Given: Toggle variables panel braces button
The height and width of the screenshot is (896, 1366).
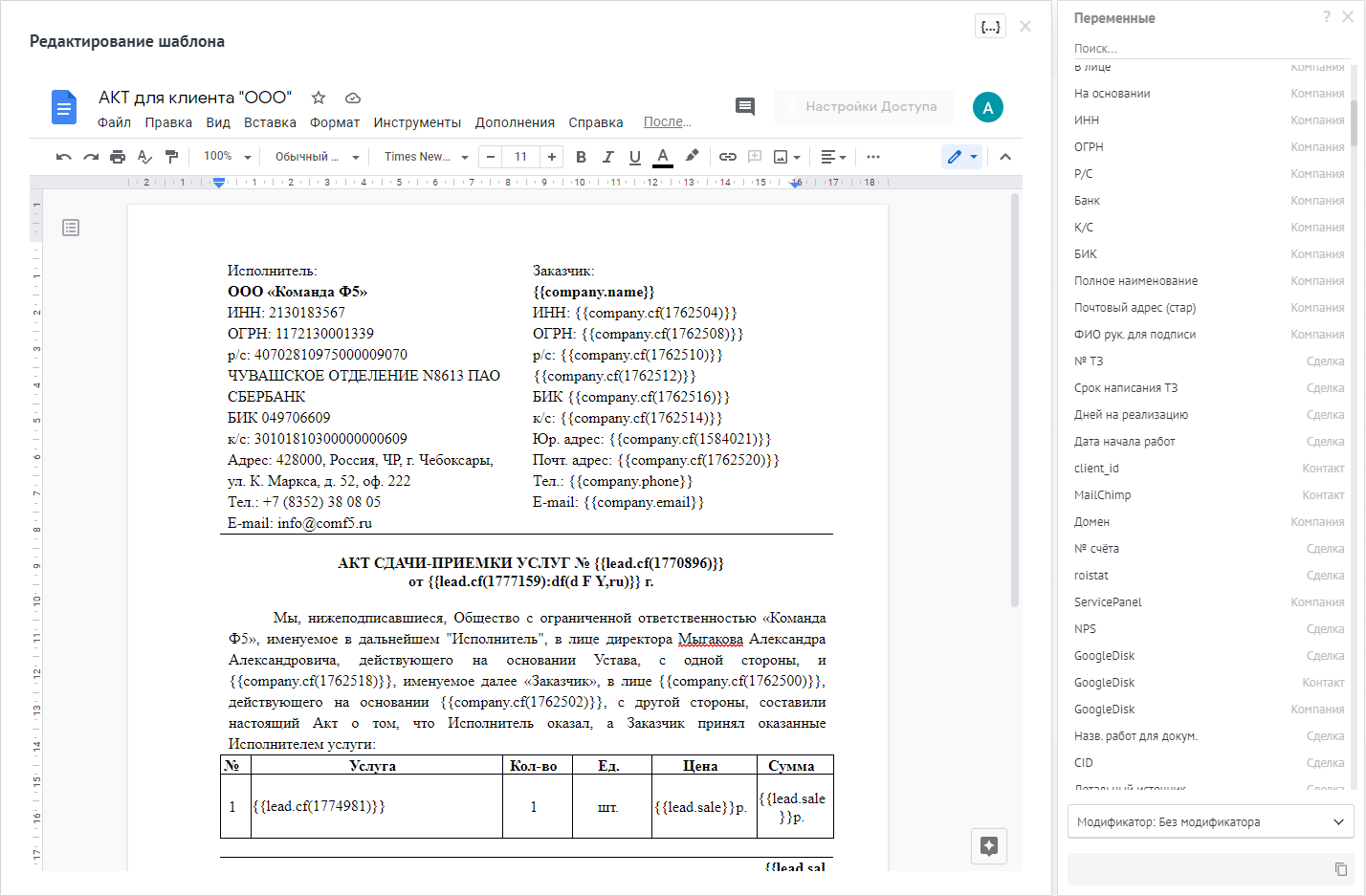Looking at the screenshot, I should point(991,26).
